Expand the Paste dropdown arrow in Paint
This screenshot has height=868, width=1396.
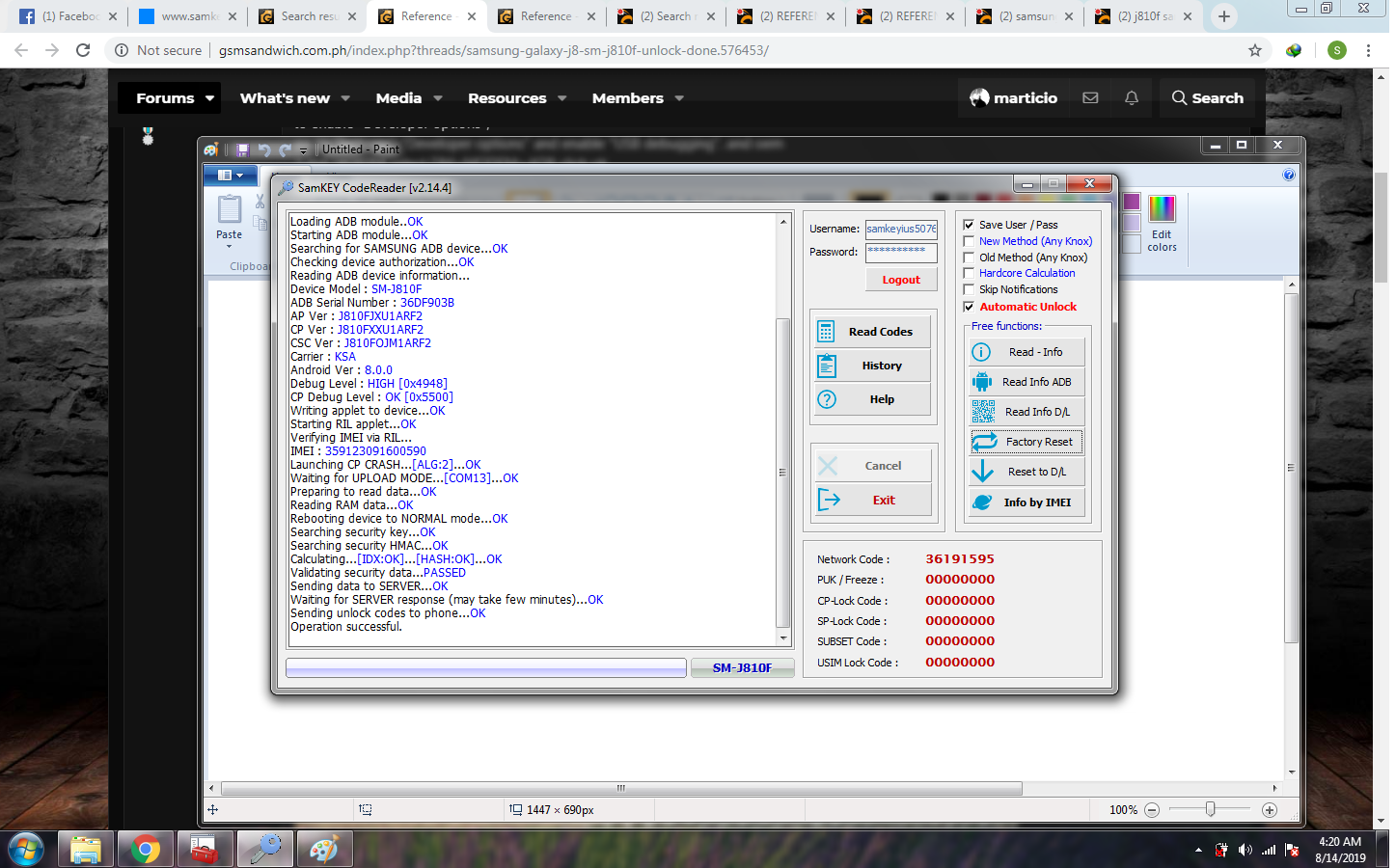[230, 247]
